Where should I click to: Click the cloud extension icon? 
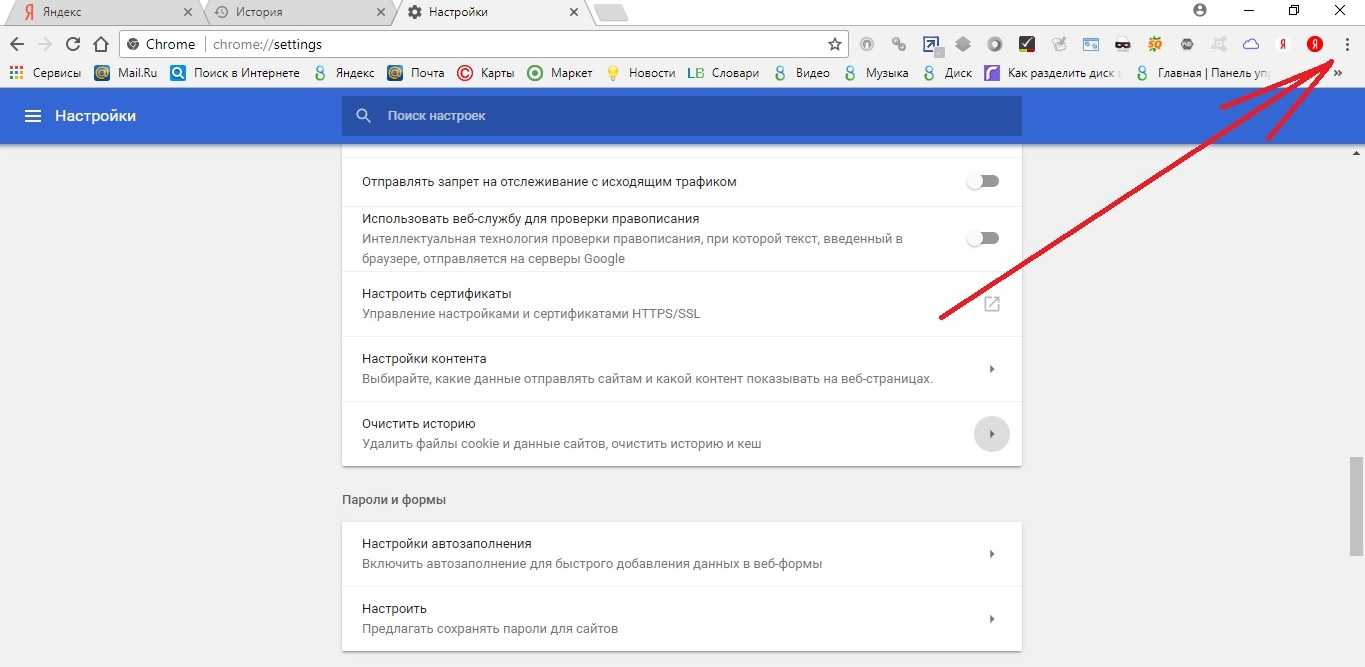click(x=1251, y=44)
